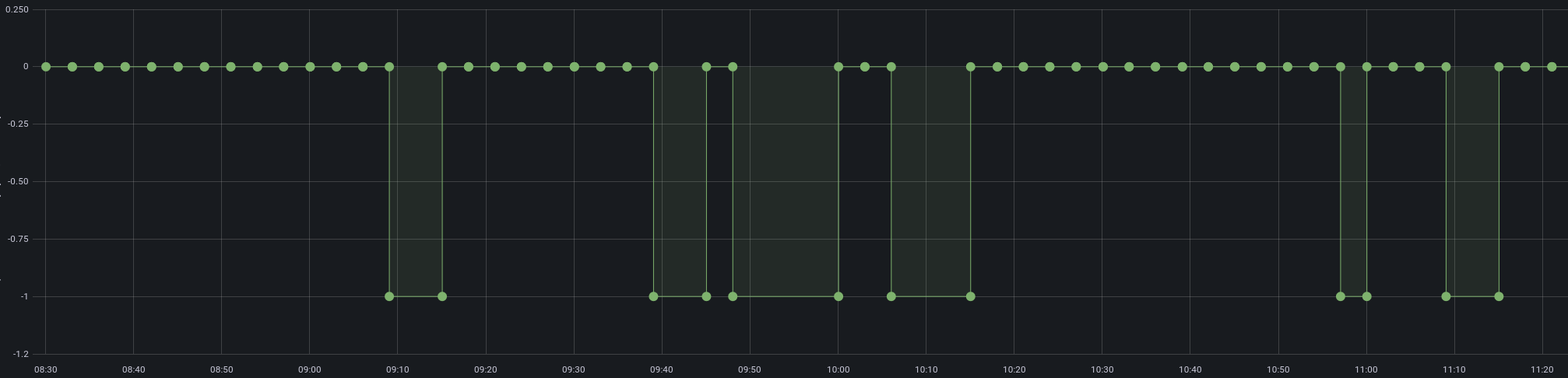1568x378 pixels.
Task: Click the zero-value data point at 09:00
Action: click(x=310, y=67)
